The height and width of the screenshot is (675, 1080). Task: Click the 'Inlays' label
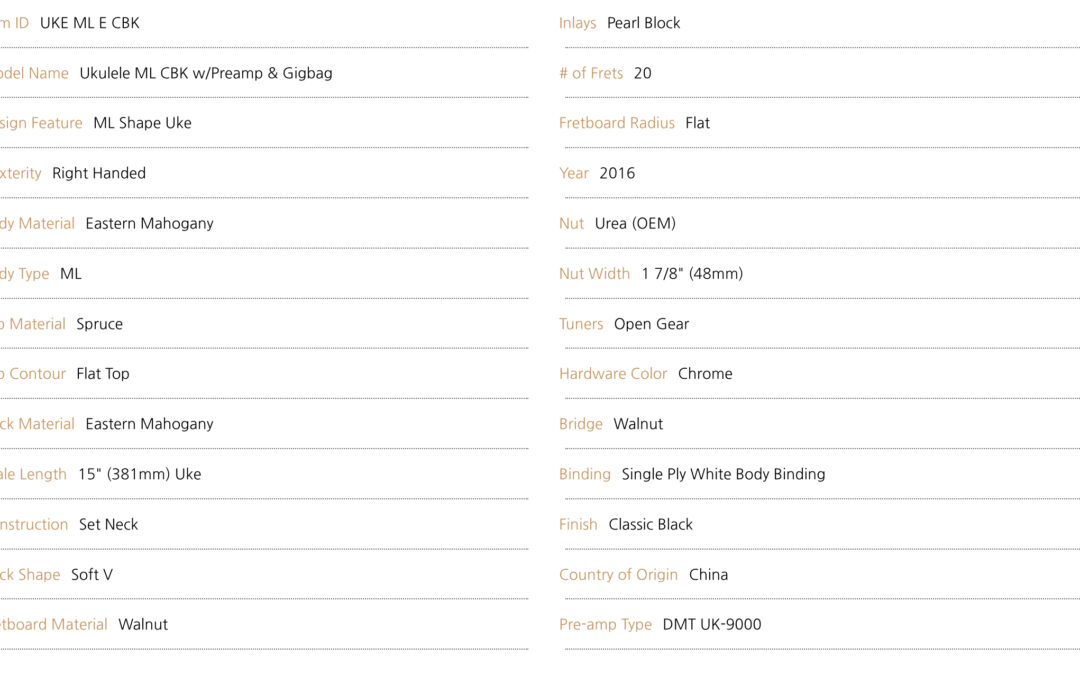click(x=578, y=23)
